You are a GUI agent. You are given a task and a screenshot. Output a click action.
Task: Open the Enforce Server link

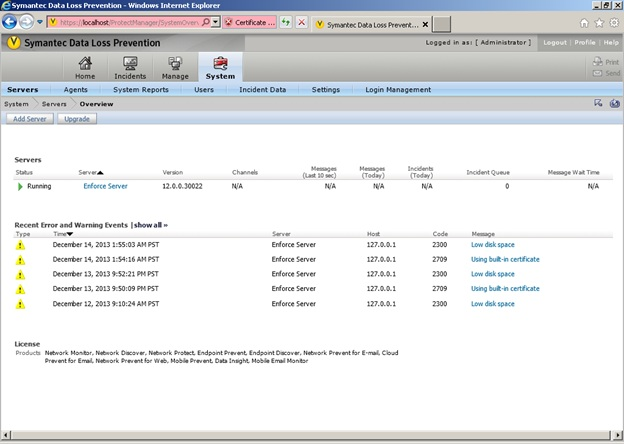105,186
